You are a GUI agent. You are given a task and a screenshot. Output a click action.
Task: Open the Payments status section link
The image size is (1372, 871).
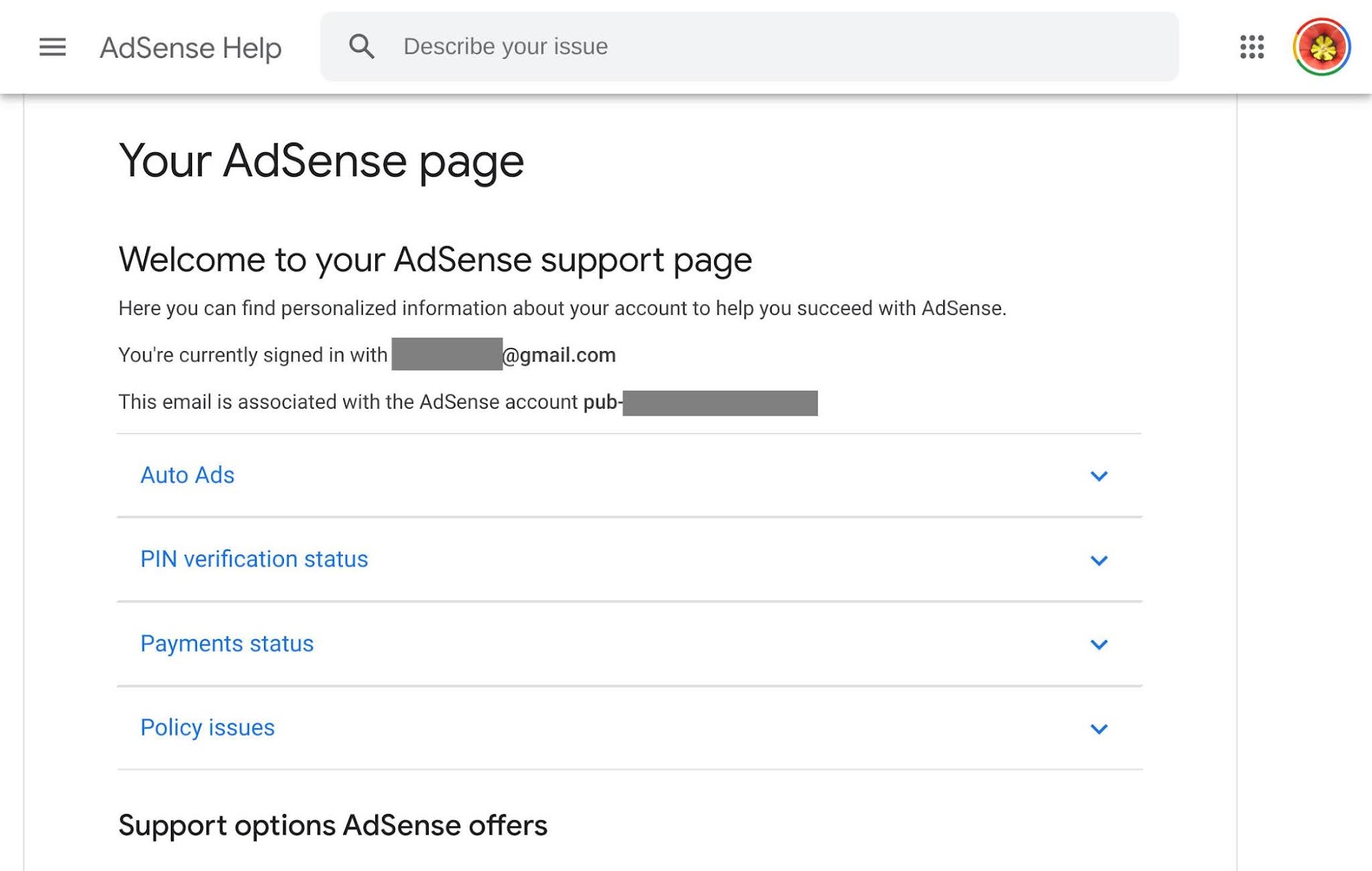226,644
